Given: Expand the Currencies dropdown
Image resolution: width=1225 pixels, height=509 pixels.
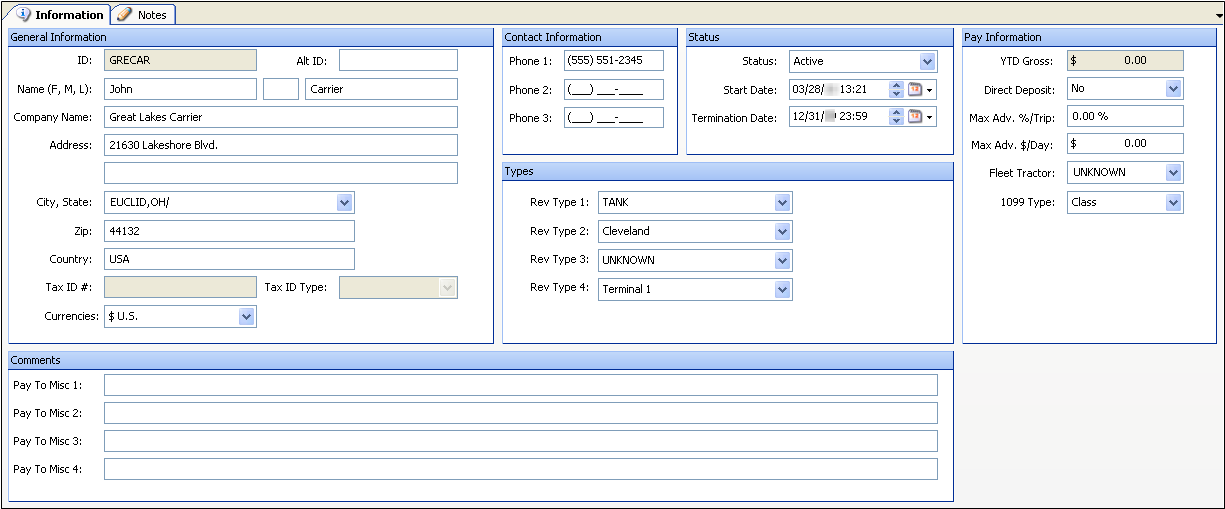Looking at the screenshot, I should pos(246,316).
